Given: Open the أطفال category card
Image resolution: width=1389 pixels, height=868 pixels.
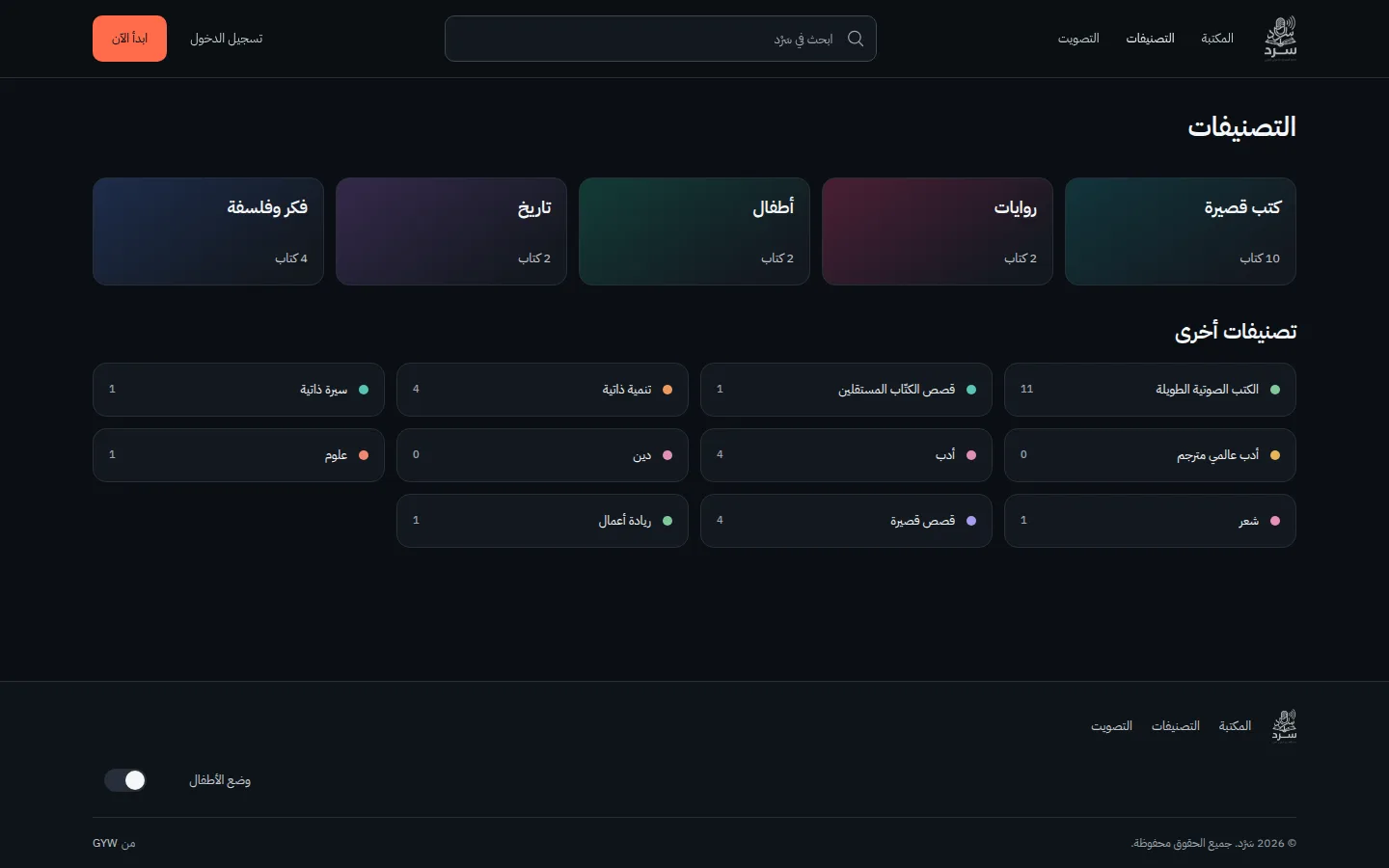Looking at the screenshot, I should coord(694,231).
